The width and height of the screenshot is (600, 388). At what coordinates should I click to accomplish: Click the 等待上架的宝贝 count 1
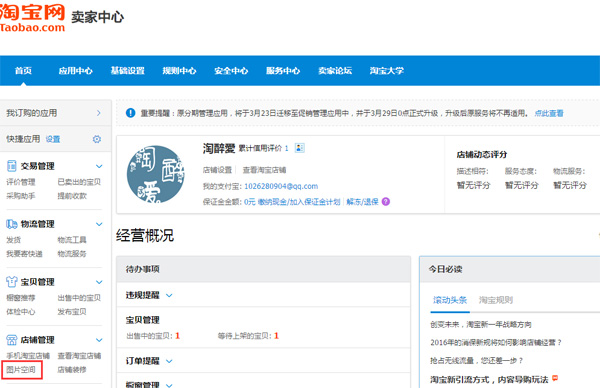pyautogui.click(x=276, y=336)
